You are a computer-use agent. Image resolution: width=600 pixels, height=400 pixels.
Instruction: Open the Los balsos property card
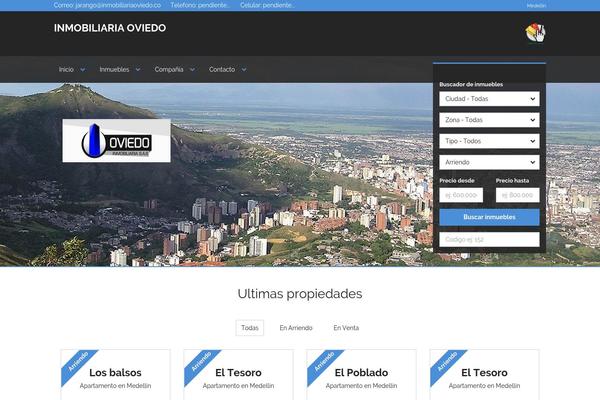(115, 375)
